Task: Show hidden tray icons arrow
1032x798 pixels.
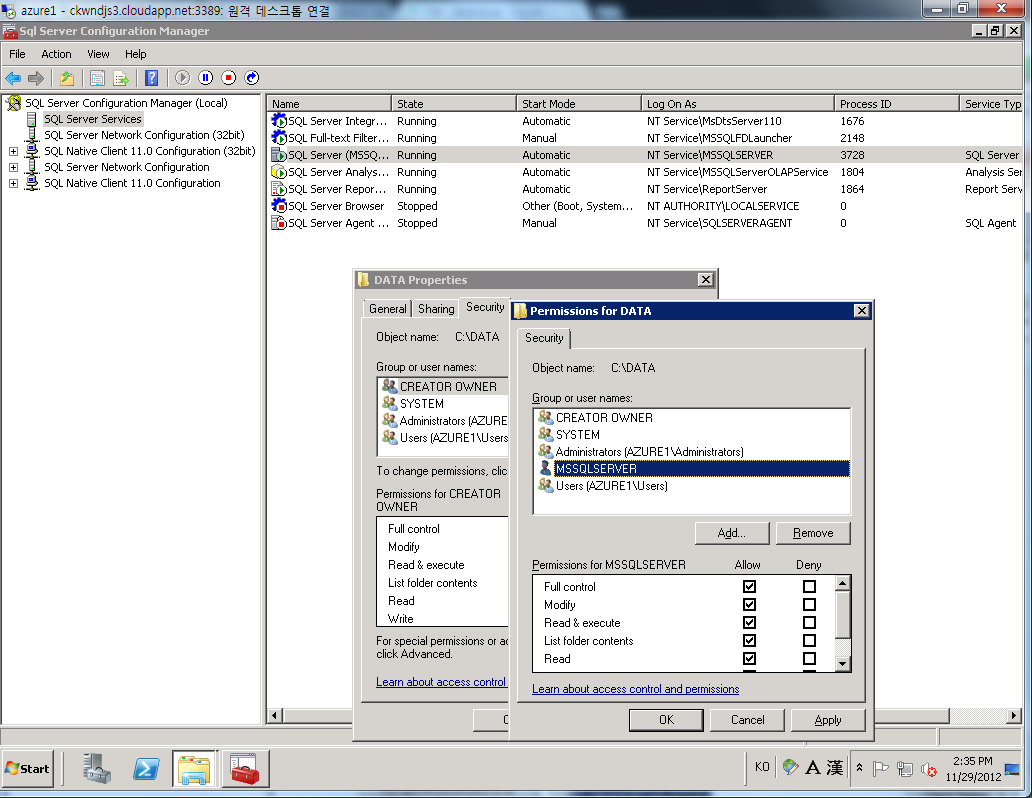Action: [859, 768]
